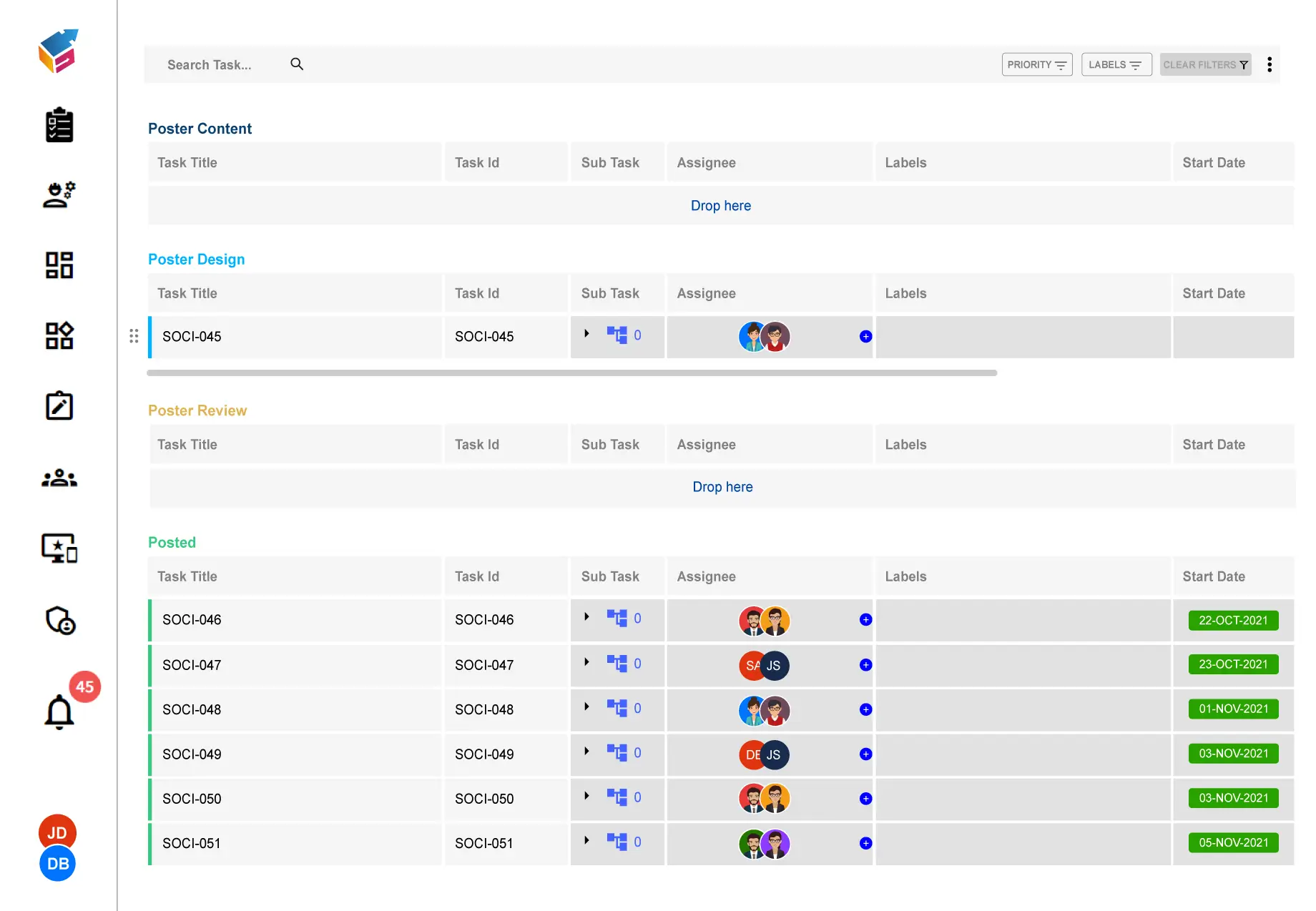Viewport: 1316px width, 911px height.
Task: Expand the SOCI-046 subtask arrow
Action: click(x=586, y=616)
